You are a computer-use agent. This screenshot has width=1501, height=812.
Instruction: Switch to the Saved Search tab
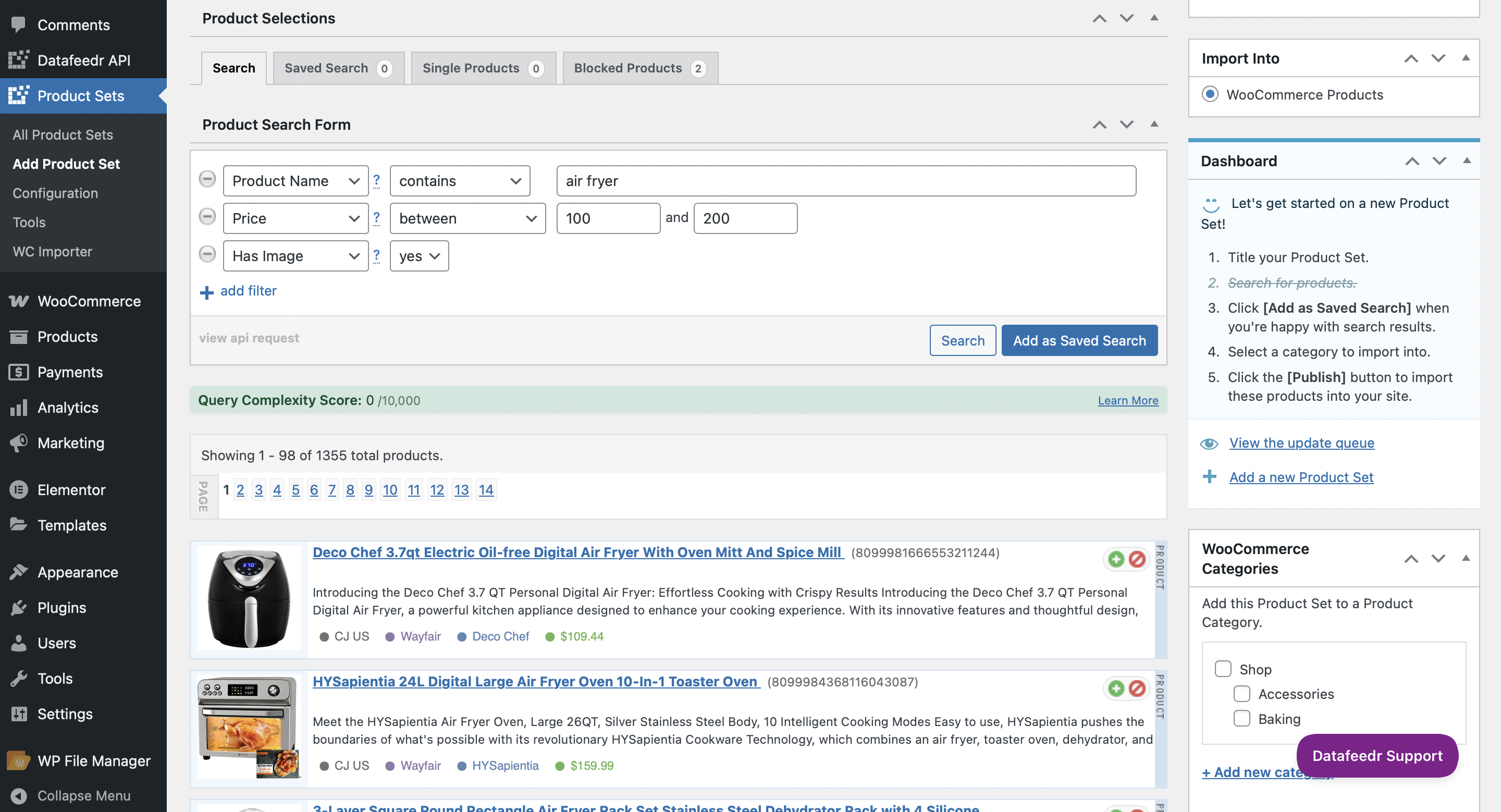pos(339,68)
